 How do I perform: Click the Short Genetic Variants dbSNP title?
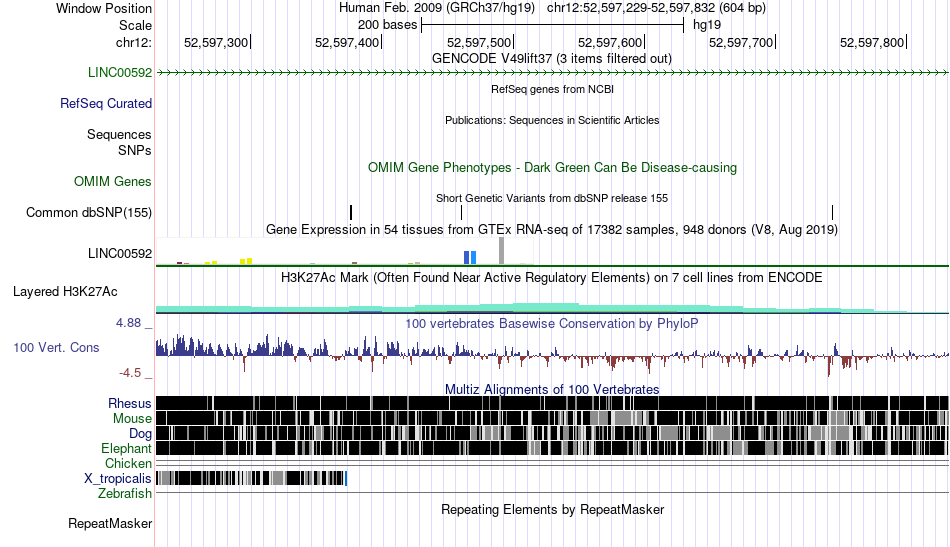[552, 198]
